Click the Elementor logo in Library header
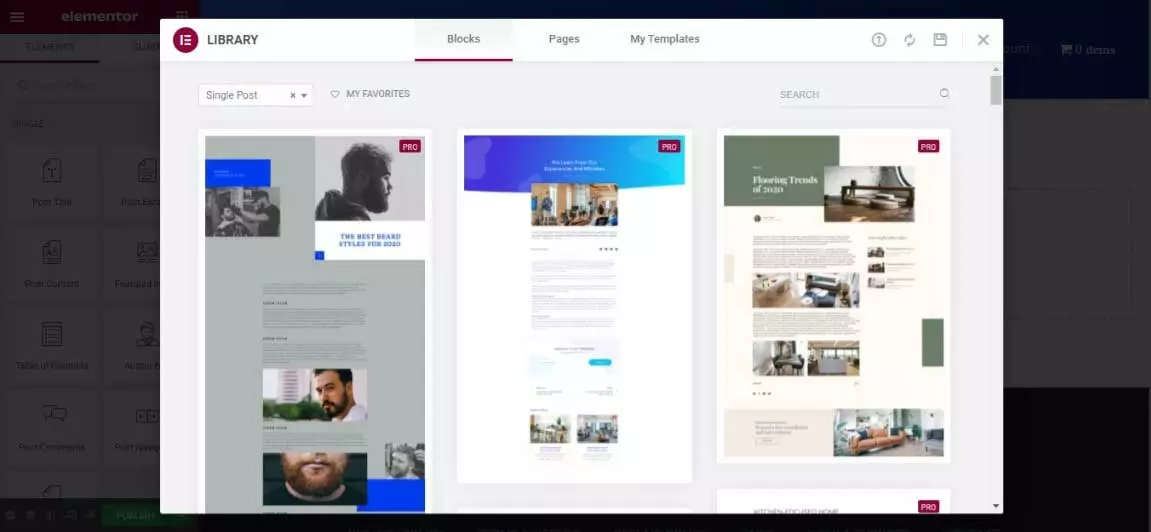The image size is (1151, 532). click(x=186, y=40)
